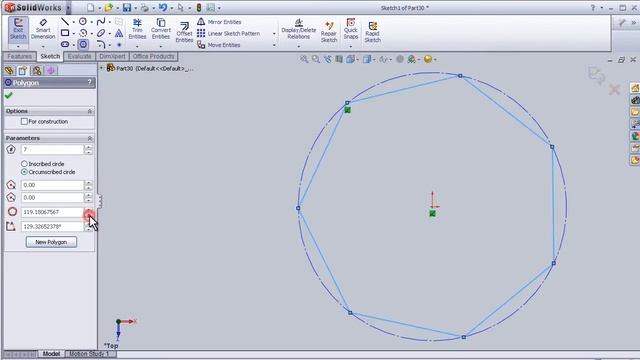Open Display/Delete Relations
640x360 pixels.
point(298,29)
